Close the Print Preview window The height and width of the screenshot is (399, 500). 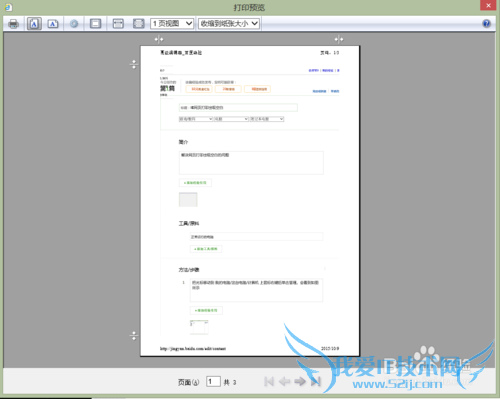click(x=488, y=5)
